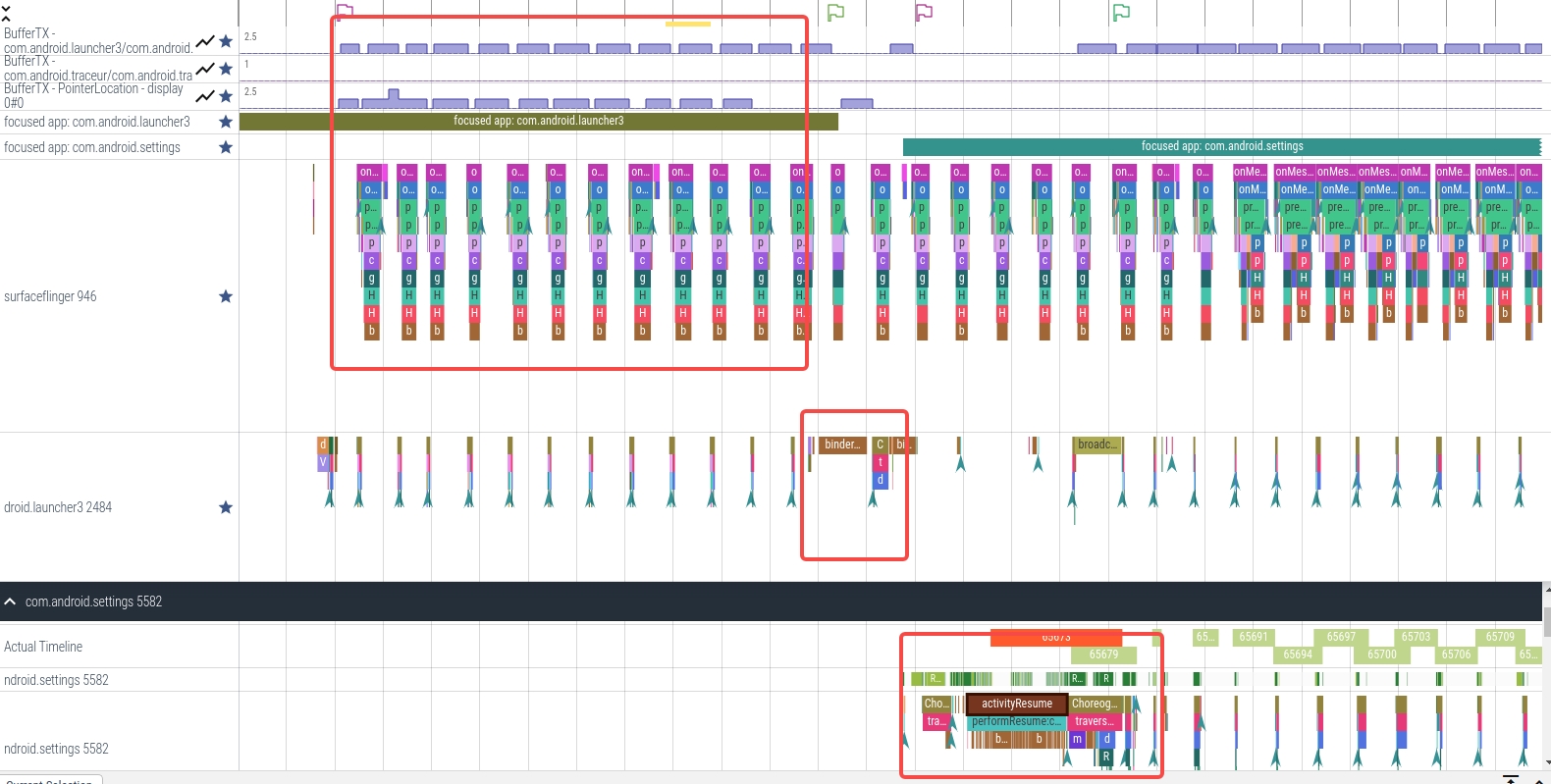Pin the focused app com.android.settings track
The width and height of the screenshot is (1551, 784).
[226, 147]
